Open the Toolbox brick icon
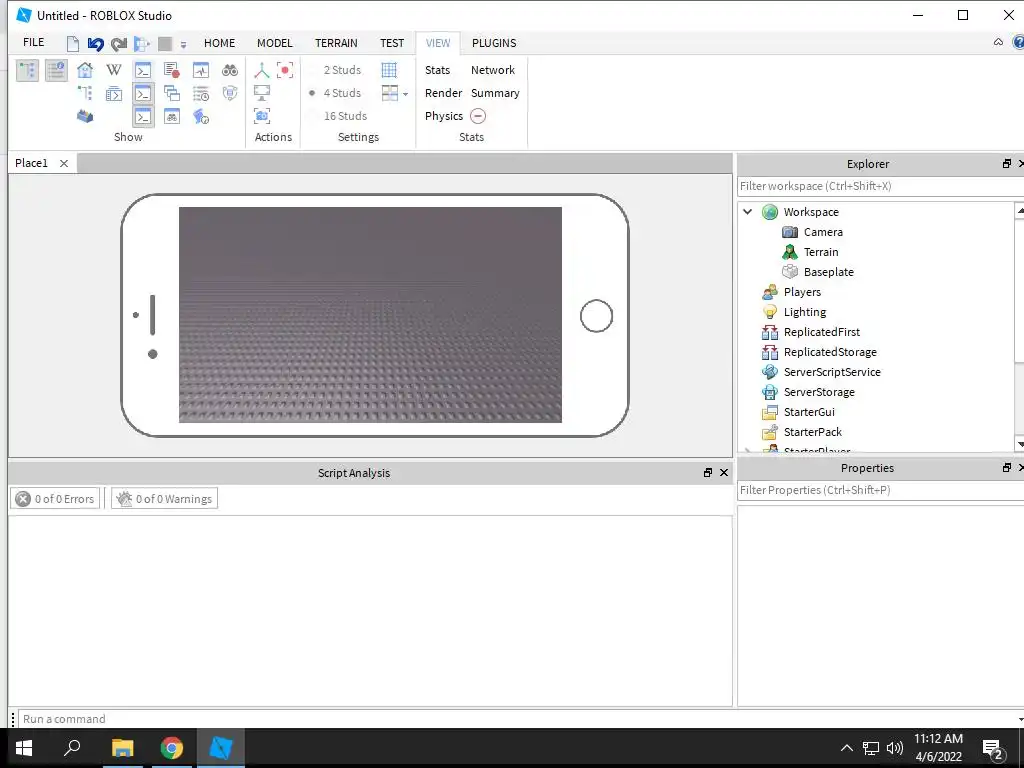The height and width of the screenshot is (768, 1024). (85, 116)
